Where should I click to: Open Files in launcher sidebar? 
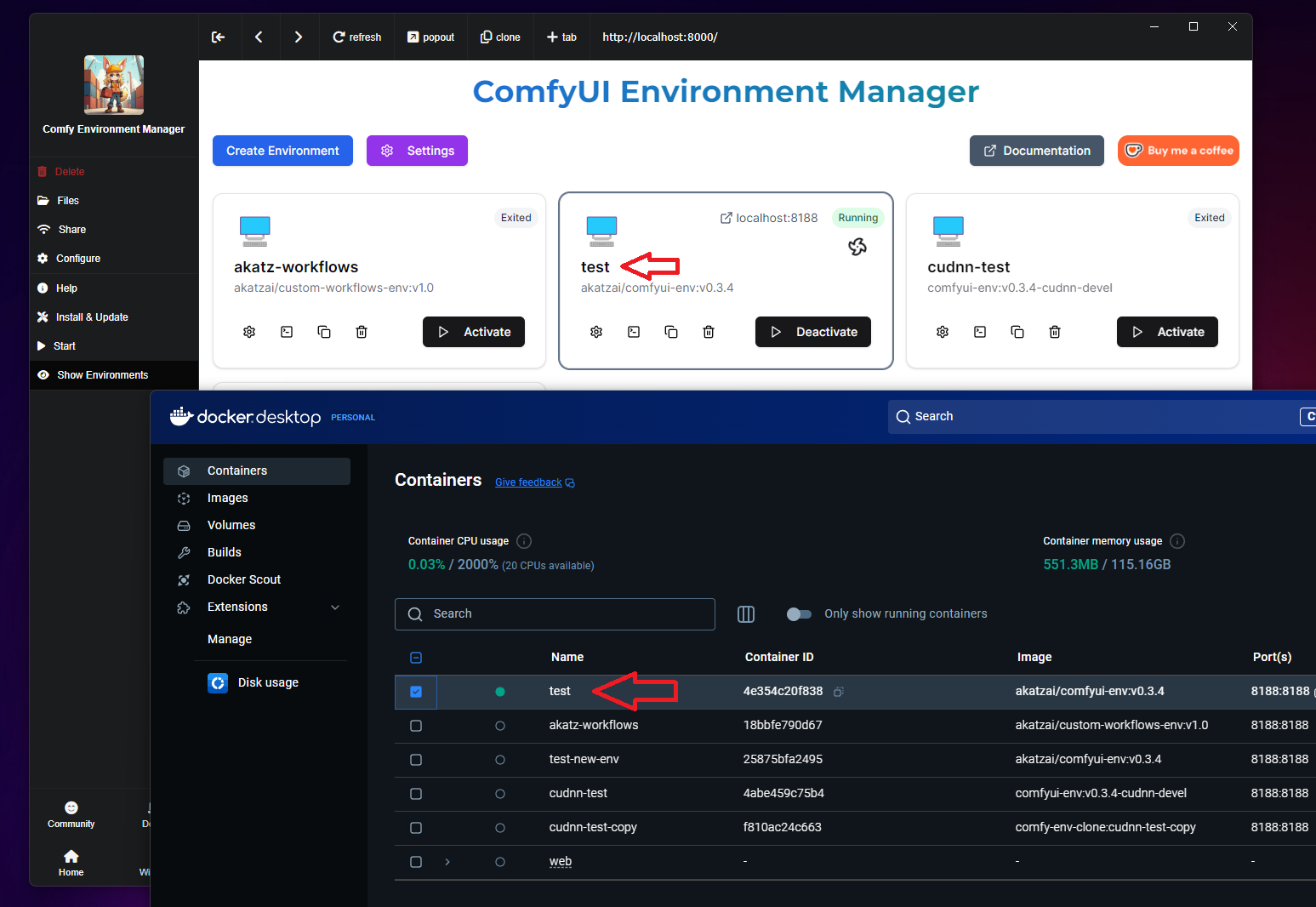(114, 201)
